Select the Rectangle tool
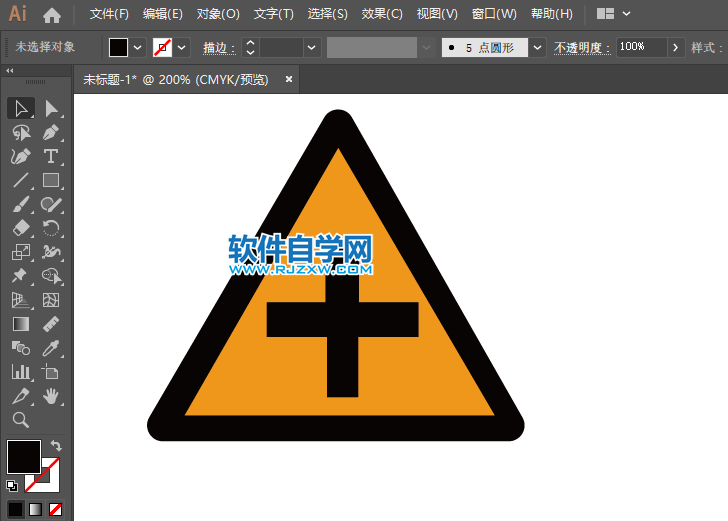The width and height of the screenshot is (728, 521). (x=51, y=181)
